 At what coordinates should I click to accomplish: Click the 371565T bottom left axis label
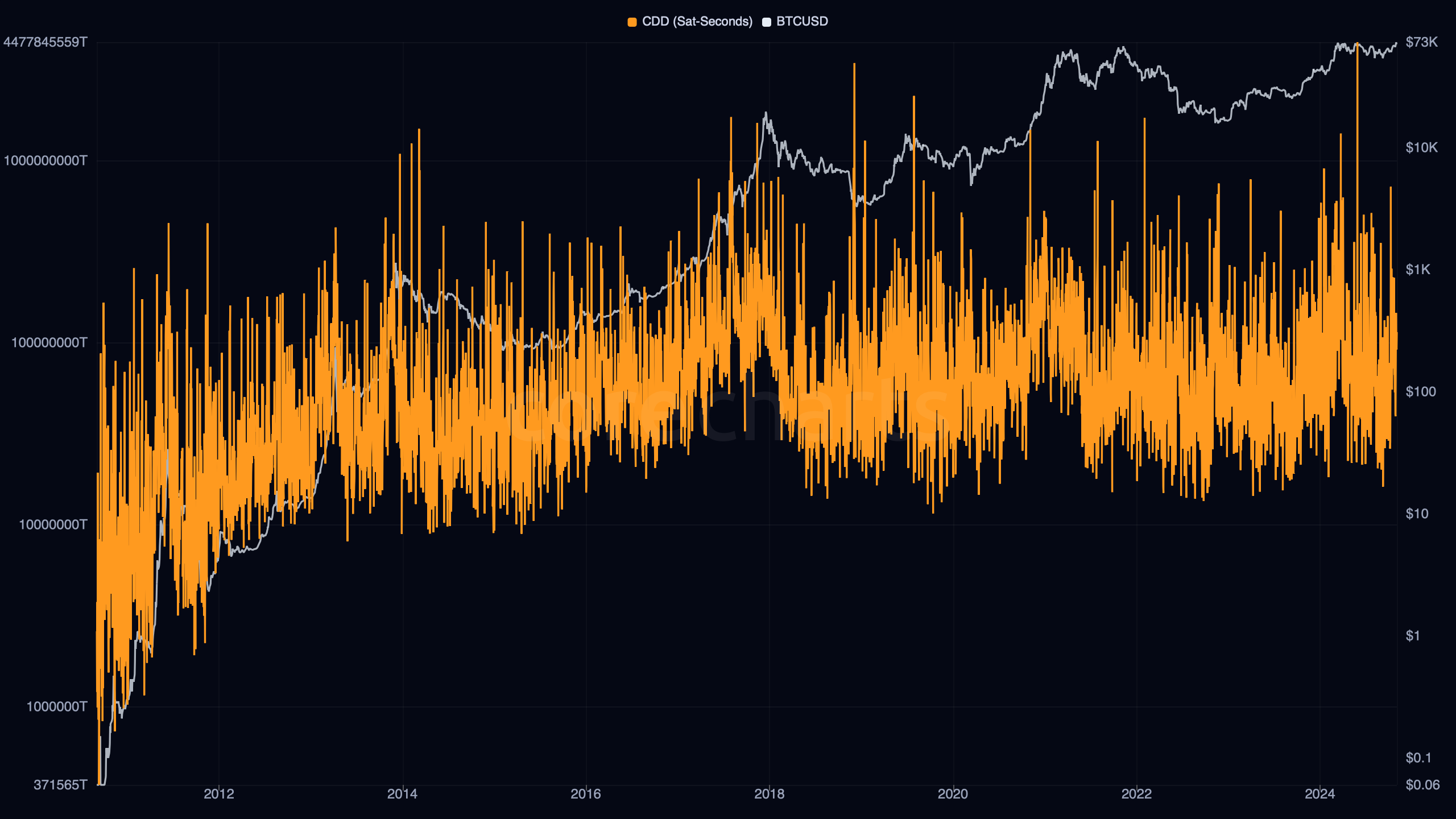[x=60, y=785]
